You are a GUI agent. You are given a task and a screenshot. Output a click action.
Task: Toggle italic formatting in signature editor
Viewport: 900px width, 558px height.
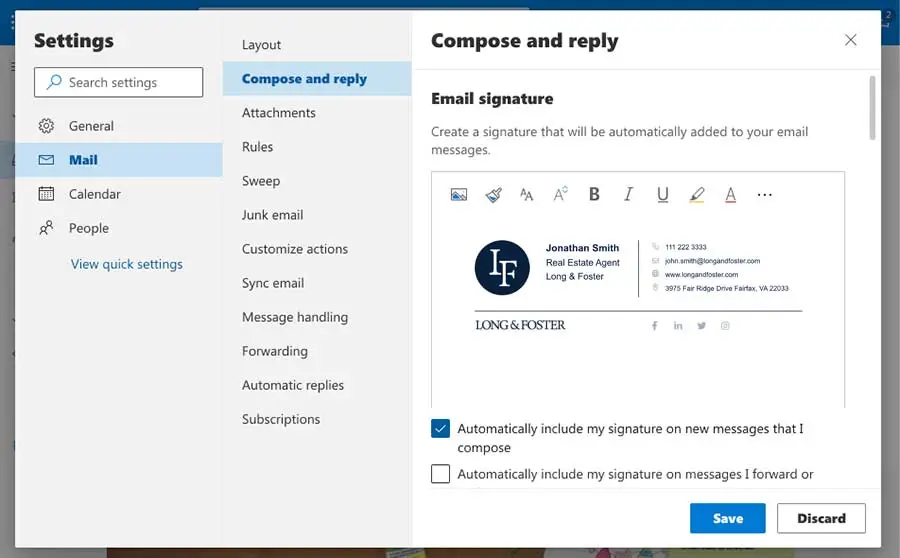click(628, 195)
